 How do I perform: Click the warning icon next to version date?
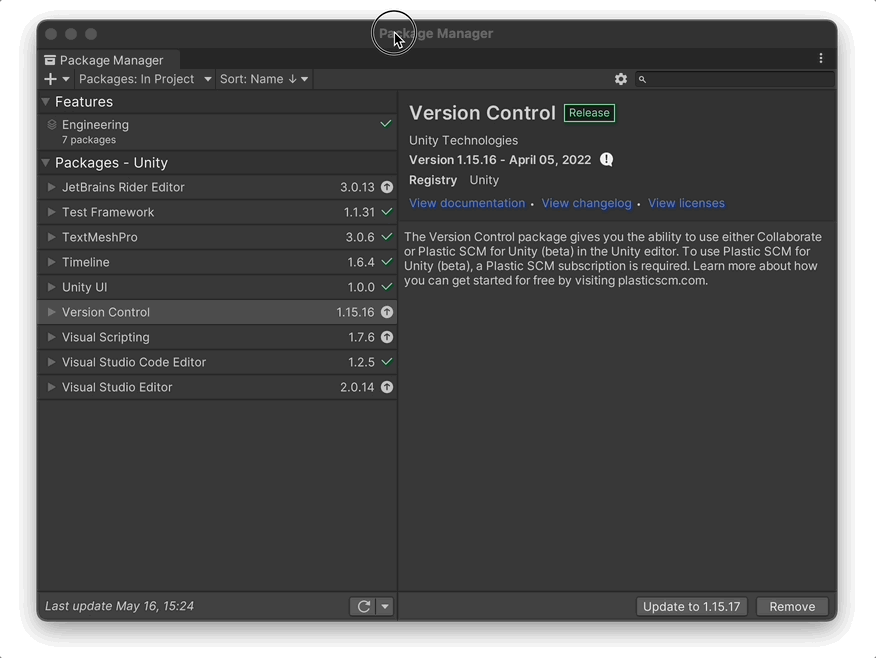[x=606, y=160]
